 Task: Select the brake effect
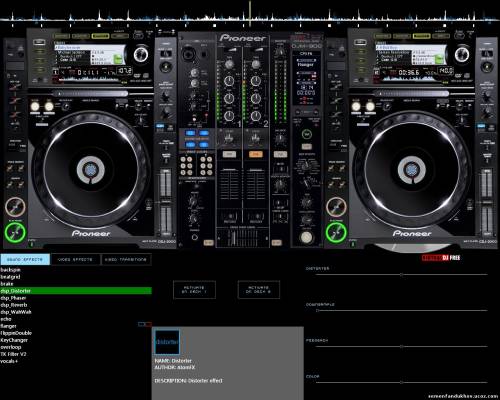click(x=7, y=284)
